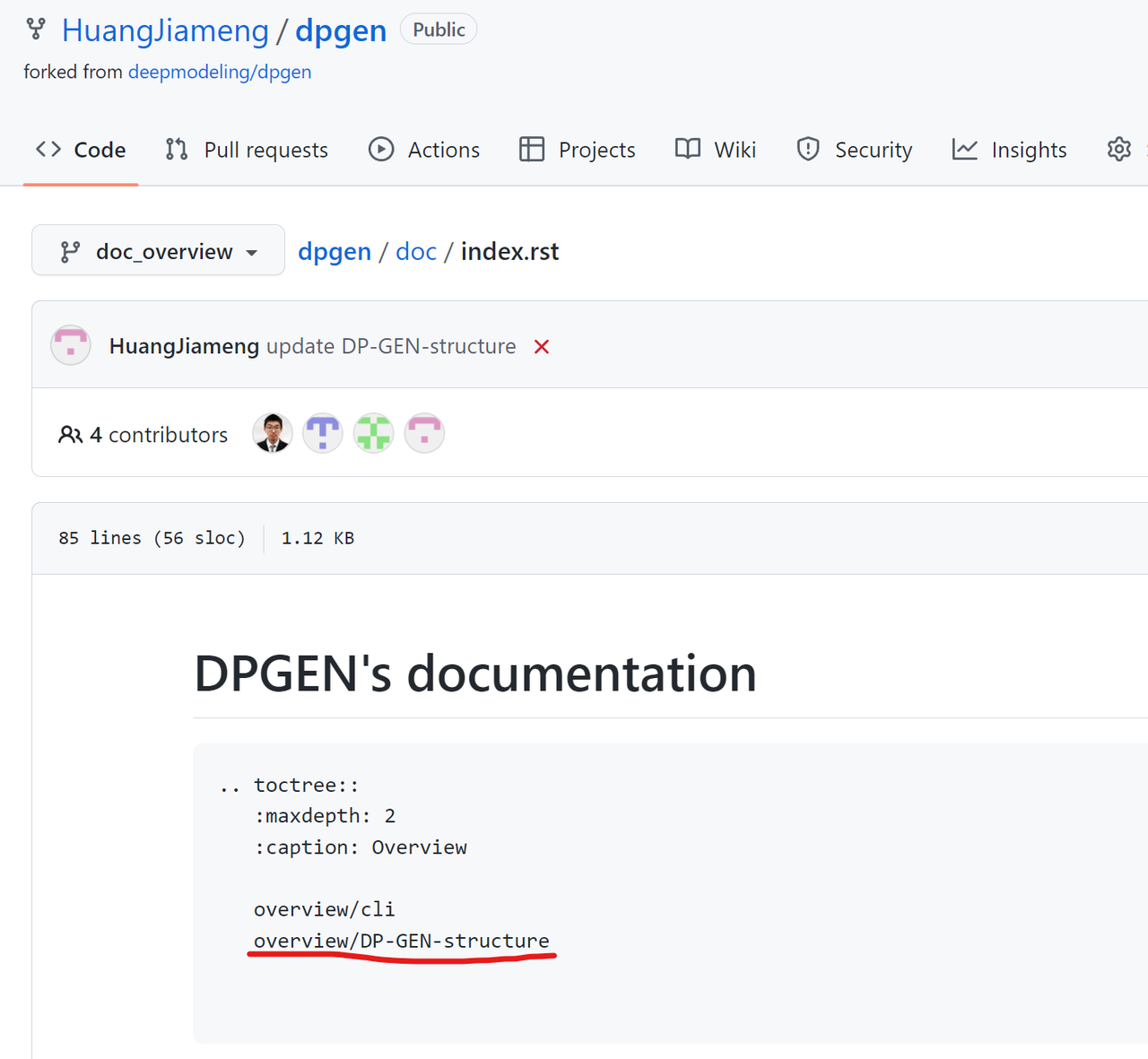Click the "1.12 KB" file size text

coord(317,538)
